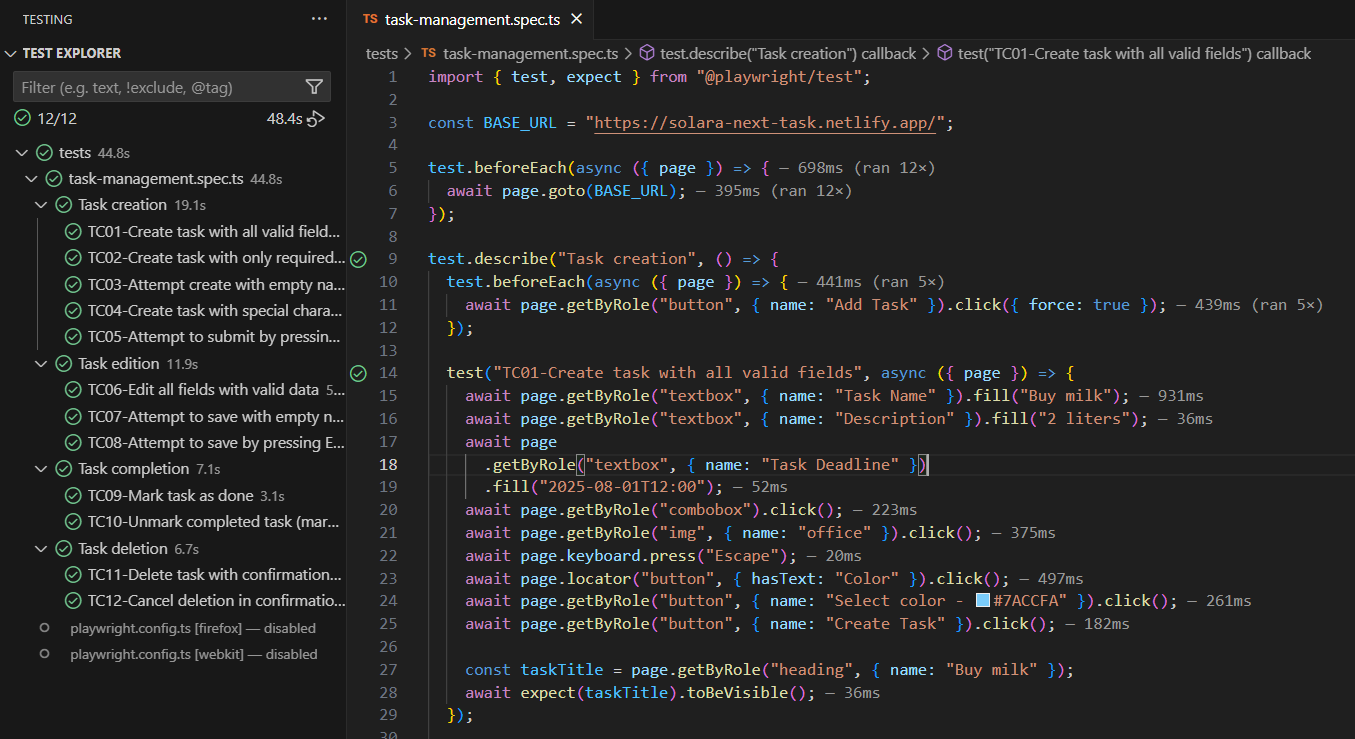Collapse the Task creation group

point(41,205)
